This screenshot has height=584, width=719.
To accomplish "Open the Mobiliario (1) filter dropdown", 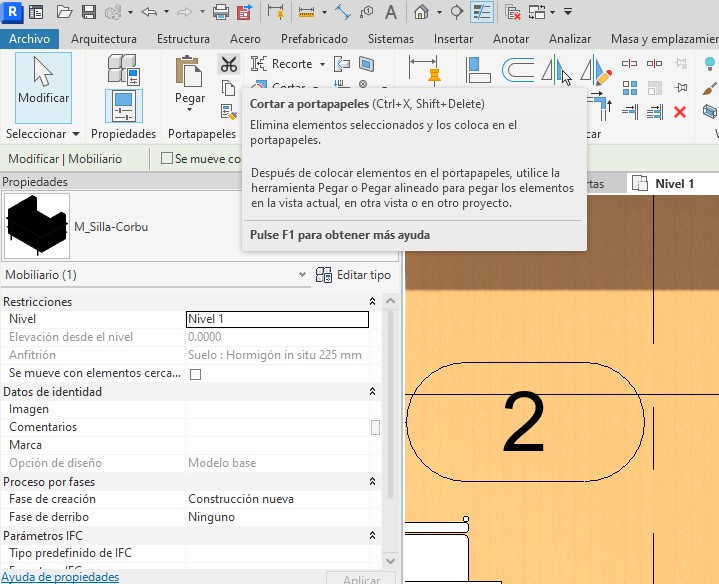I will coord(302,275).
